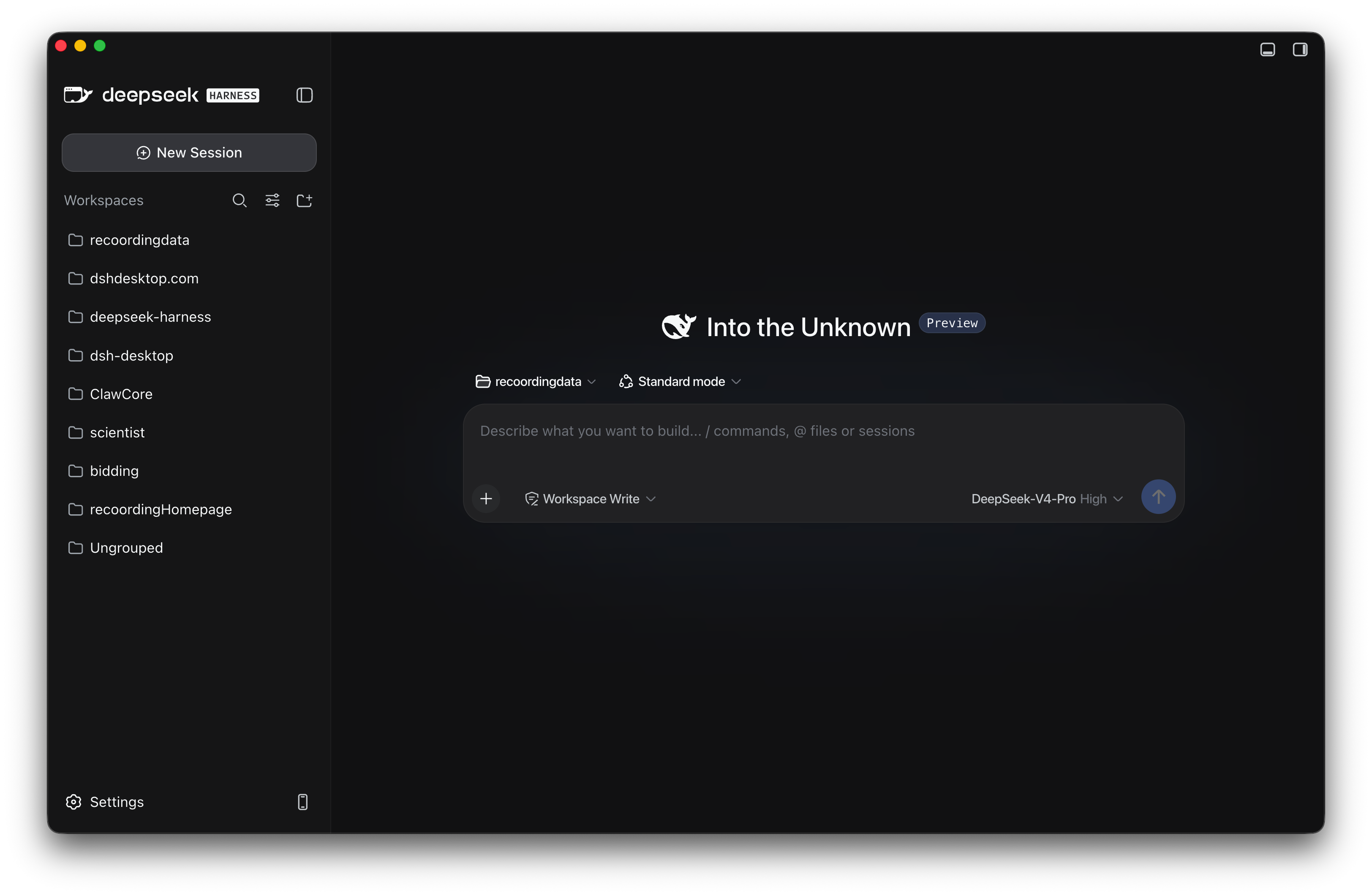The width and height of the screenshot is (1372, 896).
Task: Click the folder icon of dshdesktop.com row
Action: pyautogui.click(x=76, y=278)
